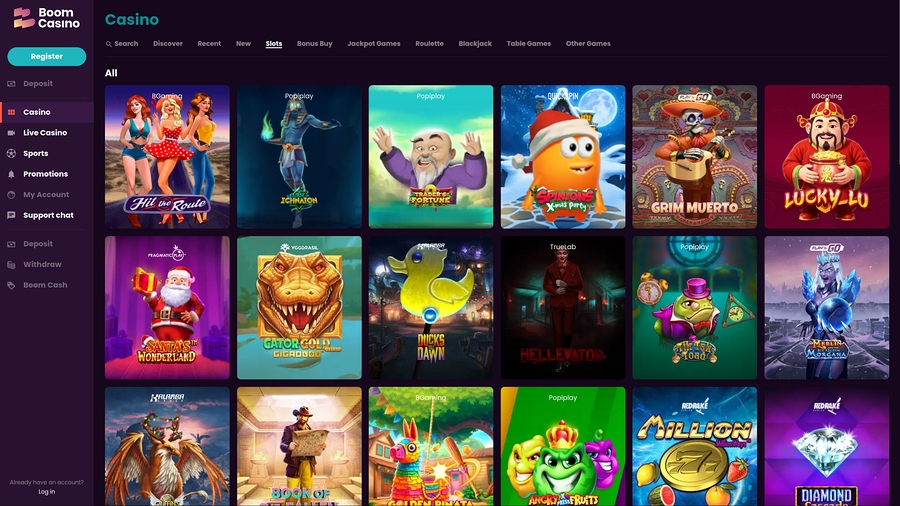Play the Gator Gold Gigablox slot
900x506 pixels.
[299, 308]
